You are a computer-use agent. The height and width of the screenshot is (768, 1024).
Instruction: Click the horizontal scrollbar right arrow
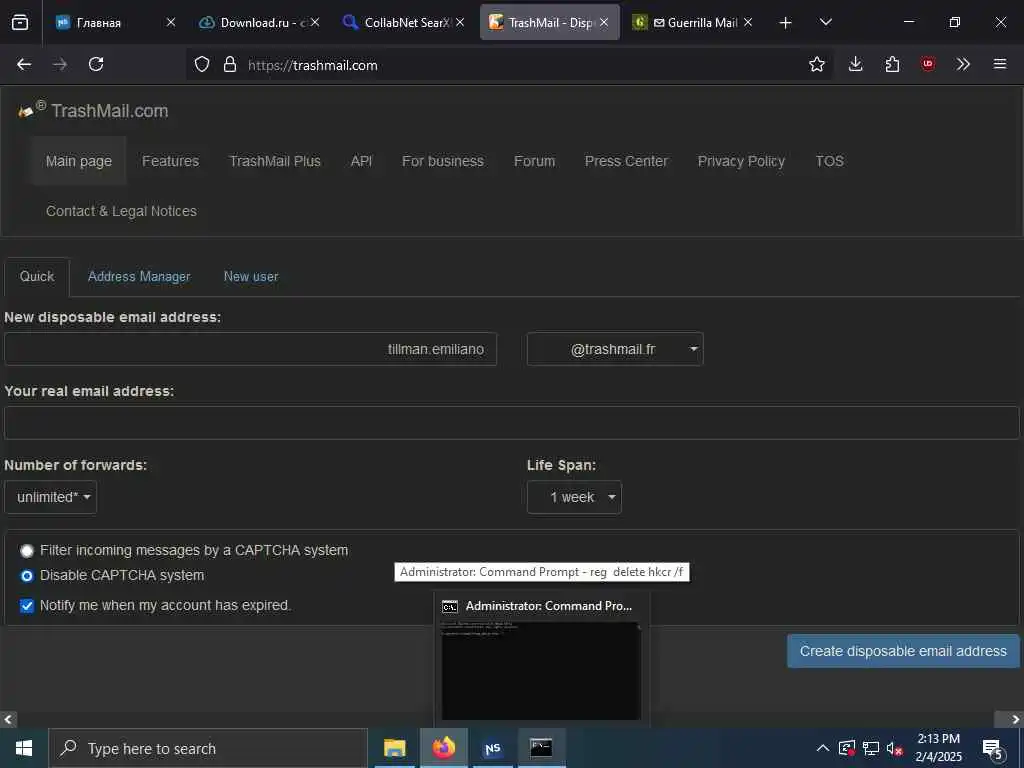tap(1016, 720)
